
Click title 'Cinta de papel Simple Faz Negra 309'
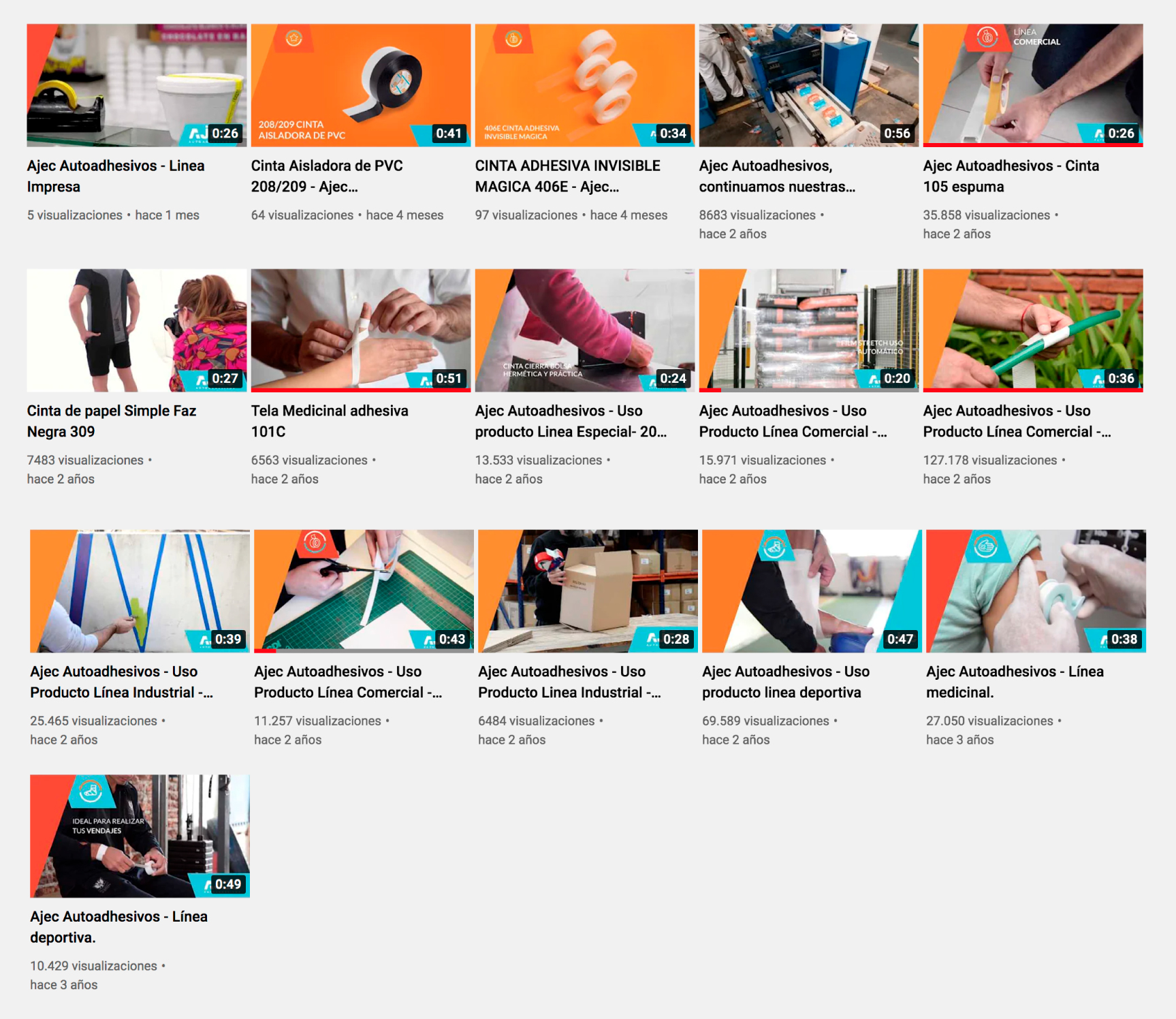[x=112, y=422]
